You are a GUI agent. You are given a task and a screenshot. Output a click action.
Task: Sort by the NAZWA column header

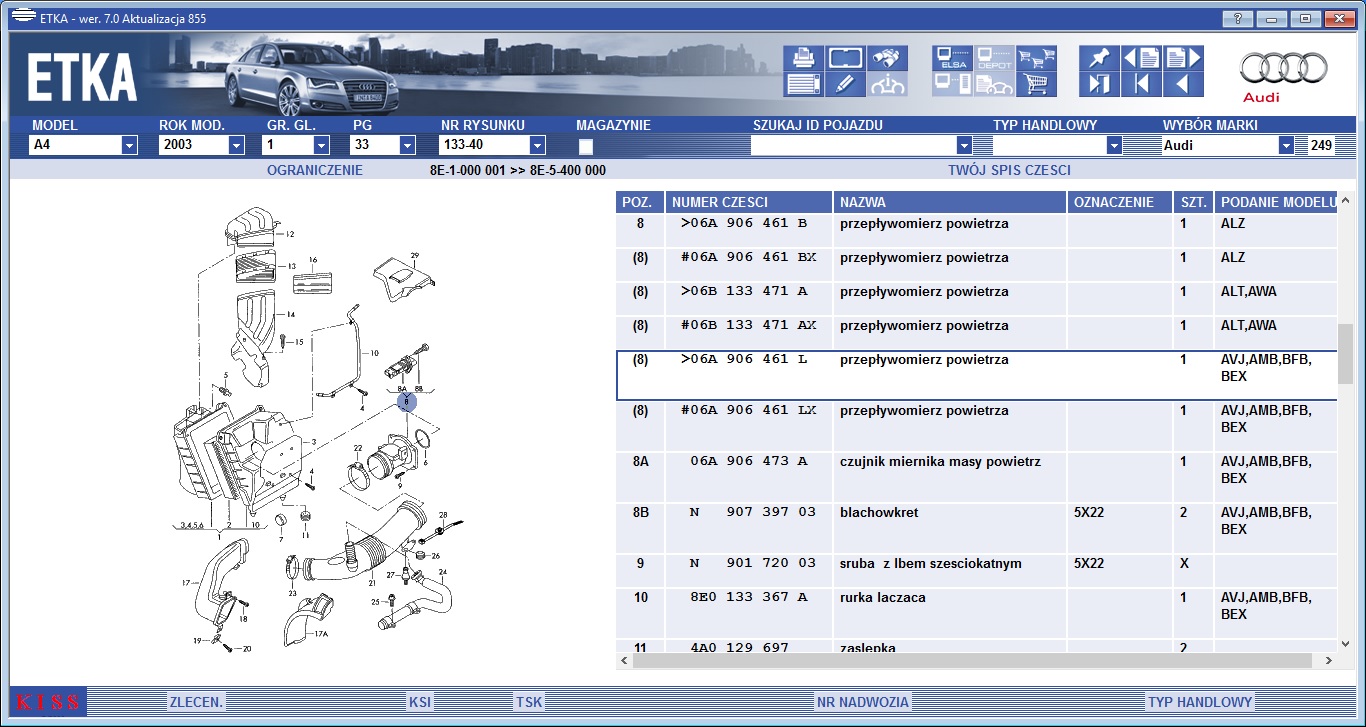tap(950, 202)
